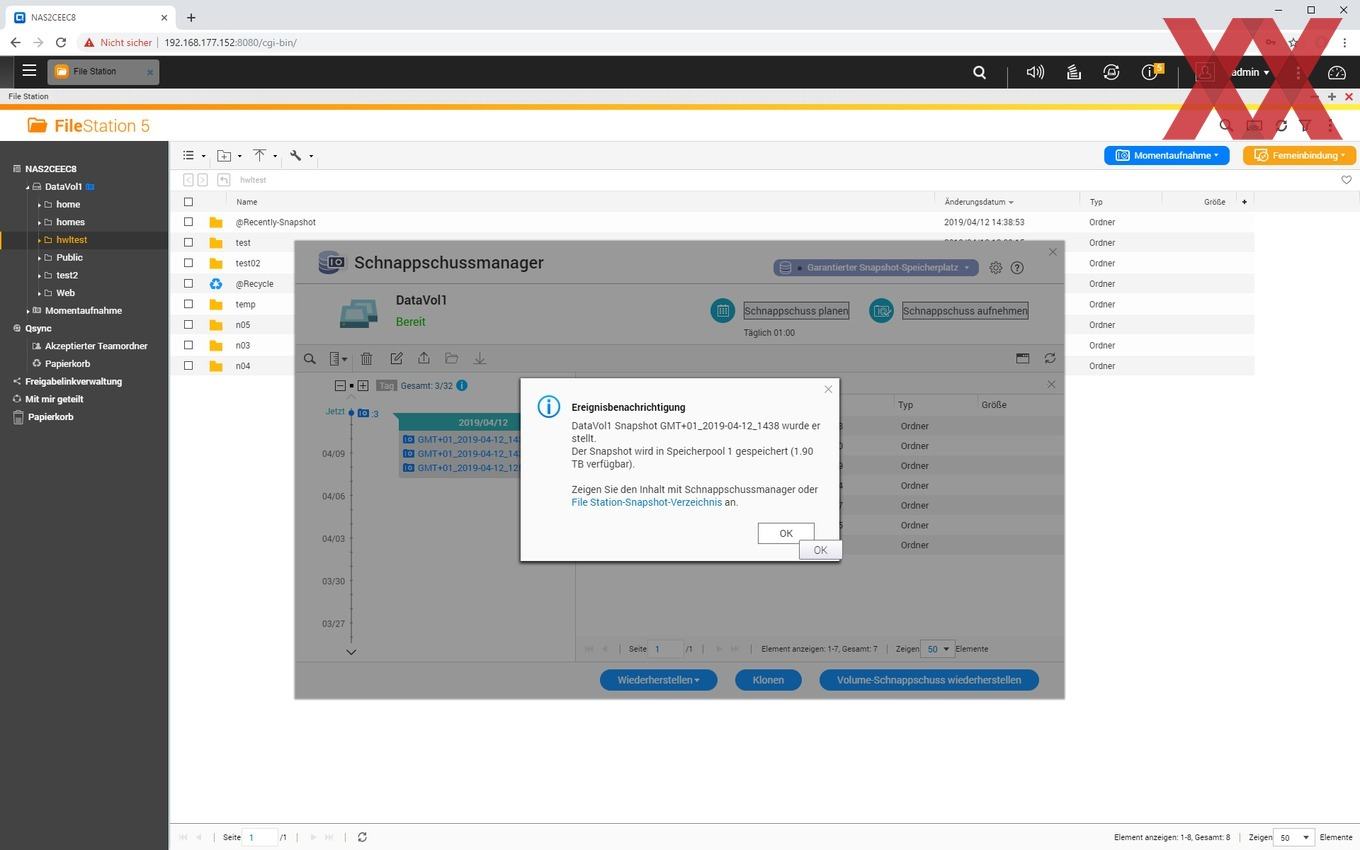Open the blue Momentaufnahme dropdown button
This screenshot has height=850, width=1360.
click(x=1167, y=155)
